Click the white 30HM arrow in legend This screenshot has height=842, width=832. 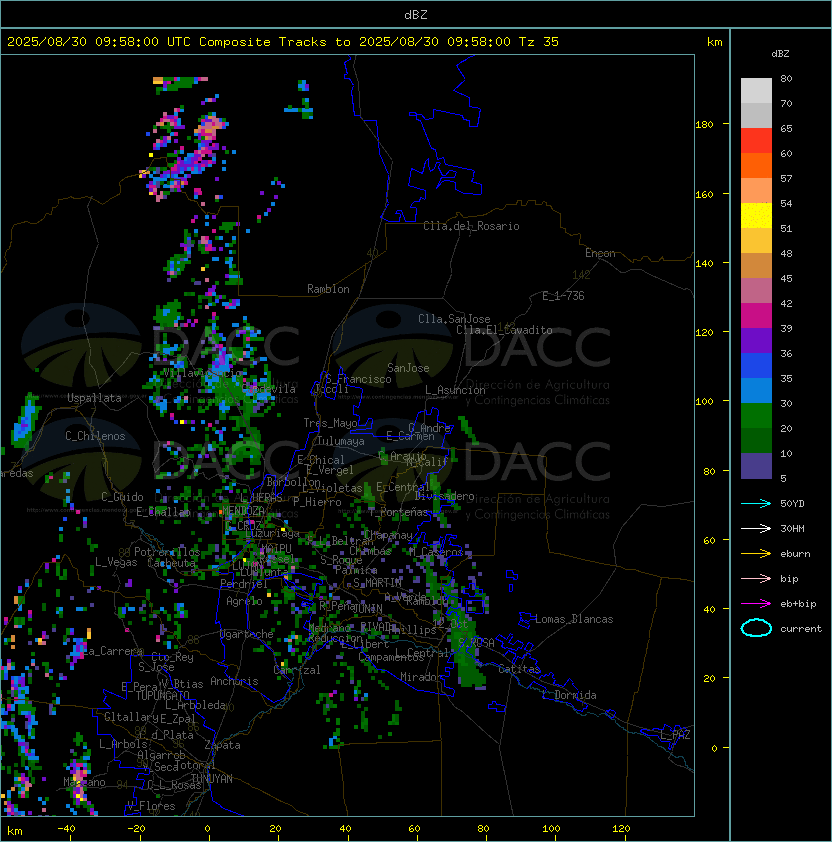click(x=756, y=529)
